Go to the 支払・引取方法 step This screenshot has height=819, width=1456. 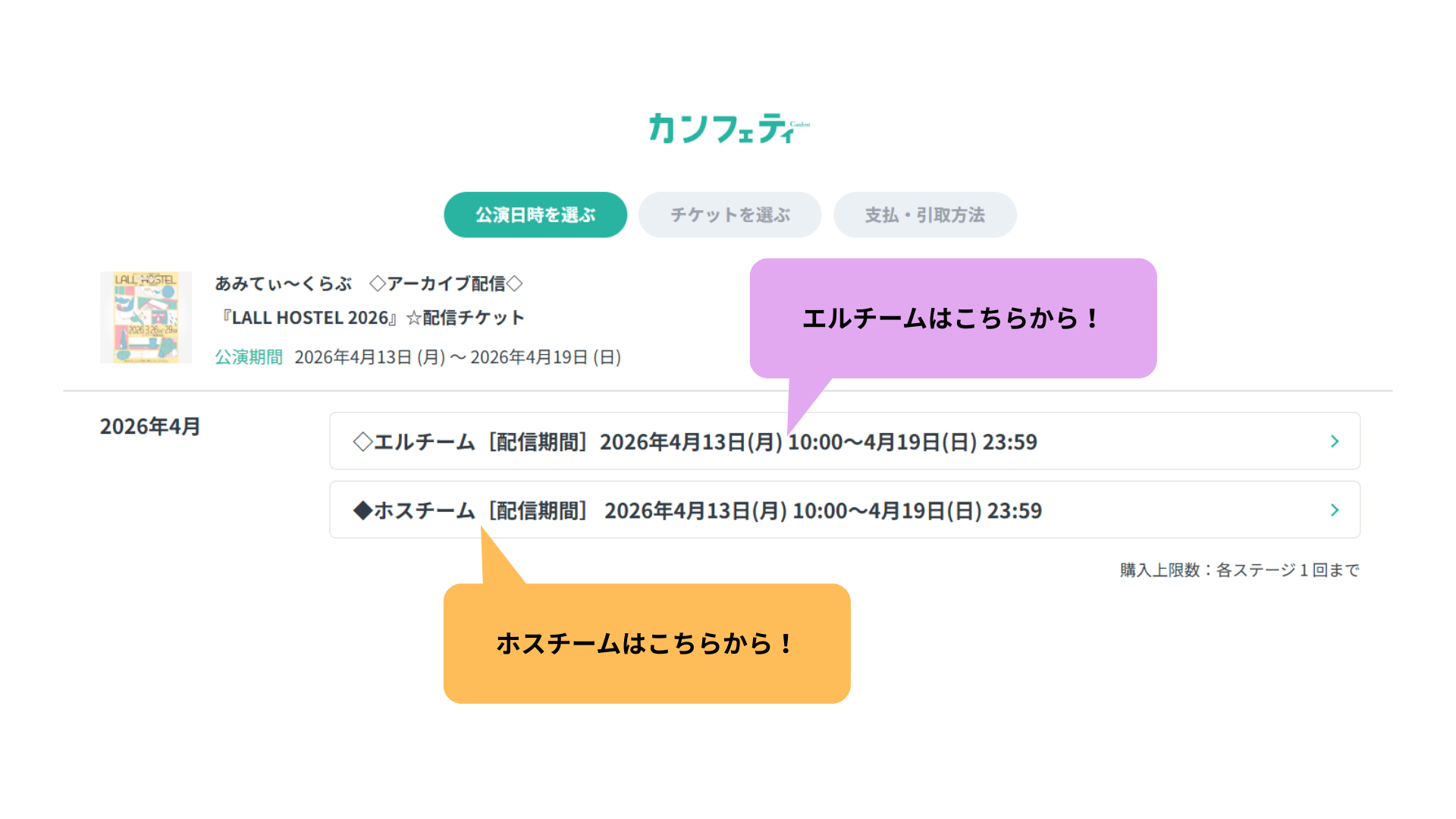(924, 215)
